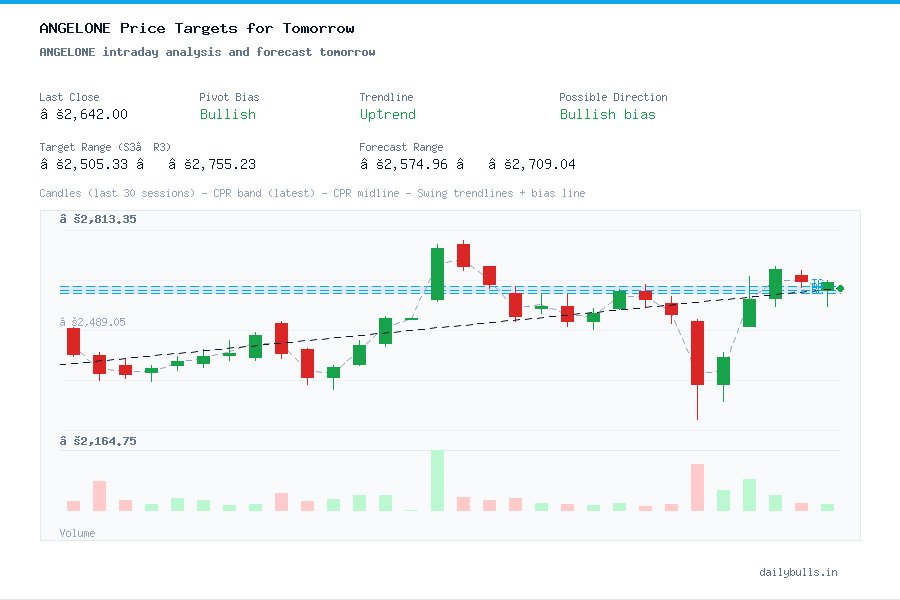900x600 pixels.
Task: Enable the Bullish bias direction marker
Action: tap(608, 114)
